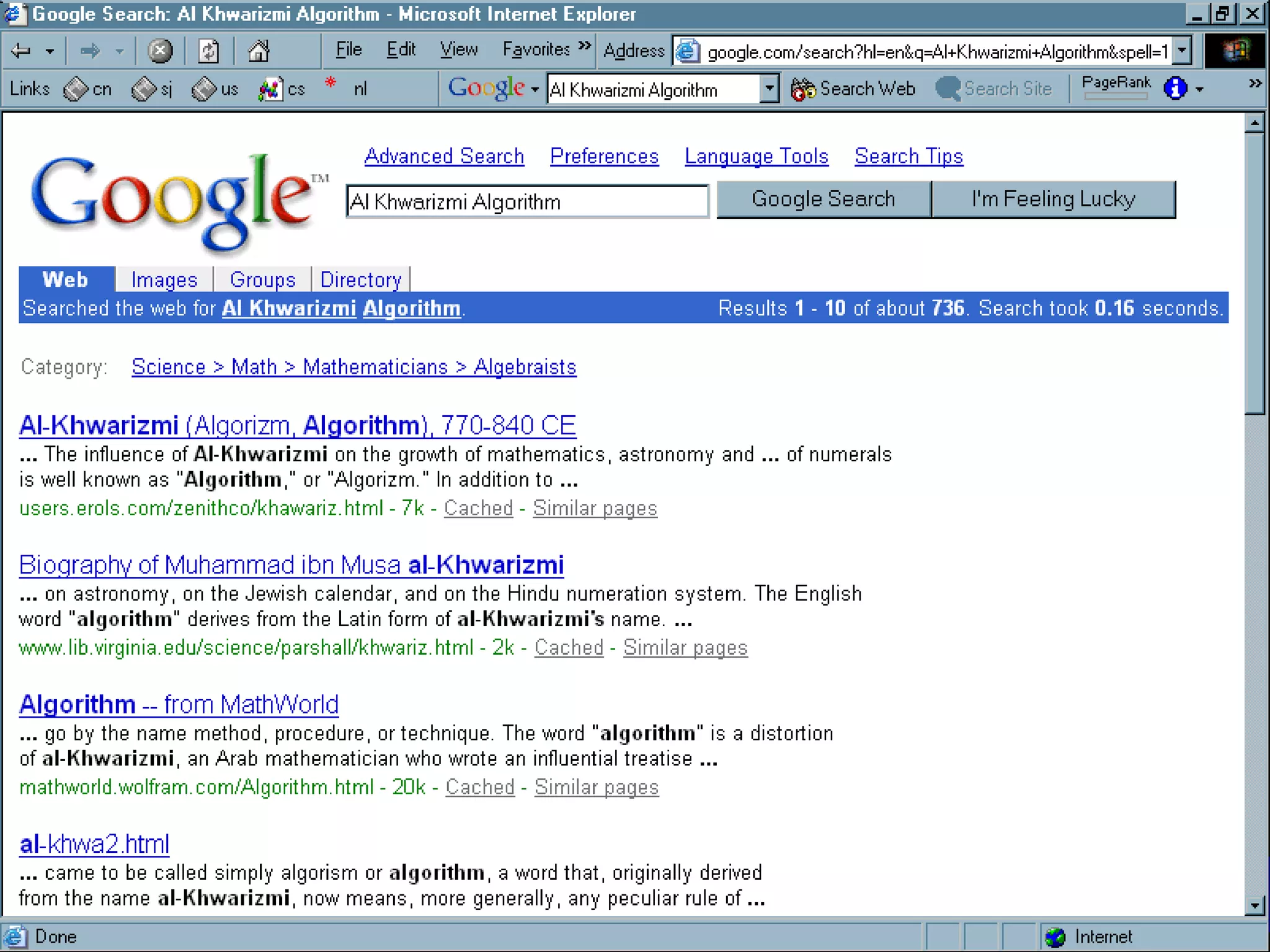This screenshot has height=952, width=1270.
Task: Switch to the Images tab
Action: click(164, 280)
